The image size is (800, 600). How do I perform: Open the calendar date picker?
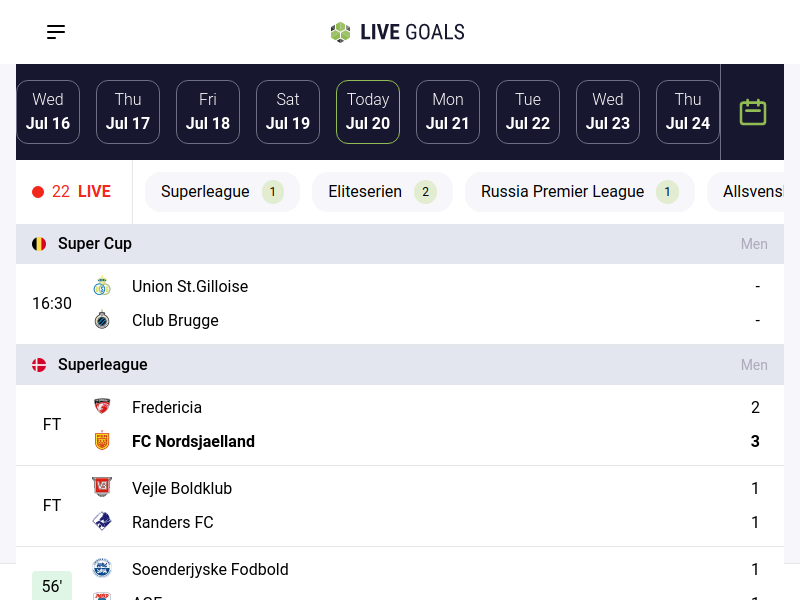(752, 112)
